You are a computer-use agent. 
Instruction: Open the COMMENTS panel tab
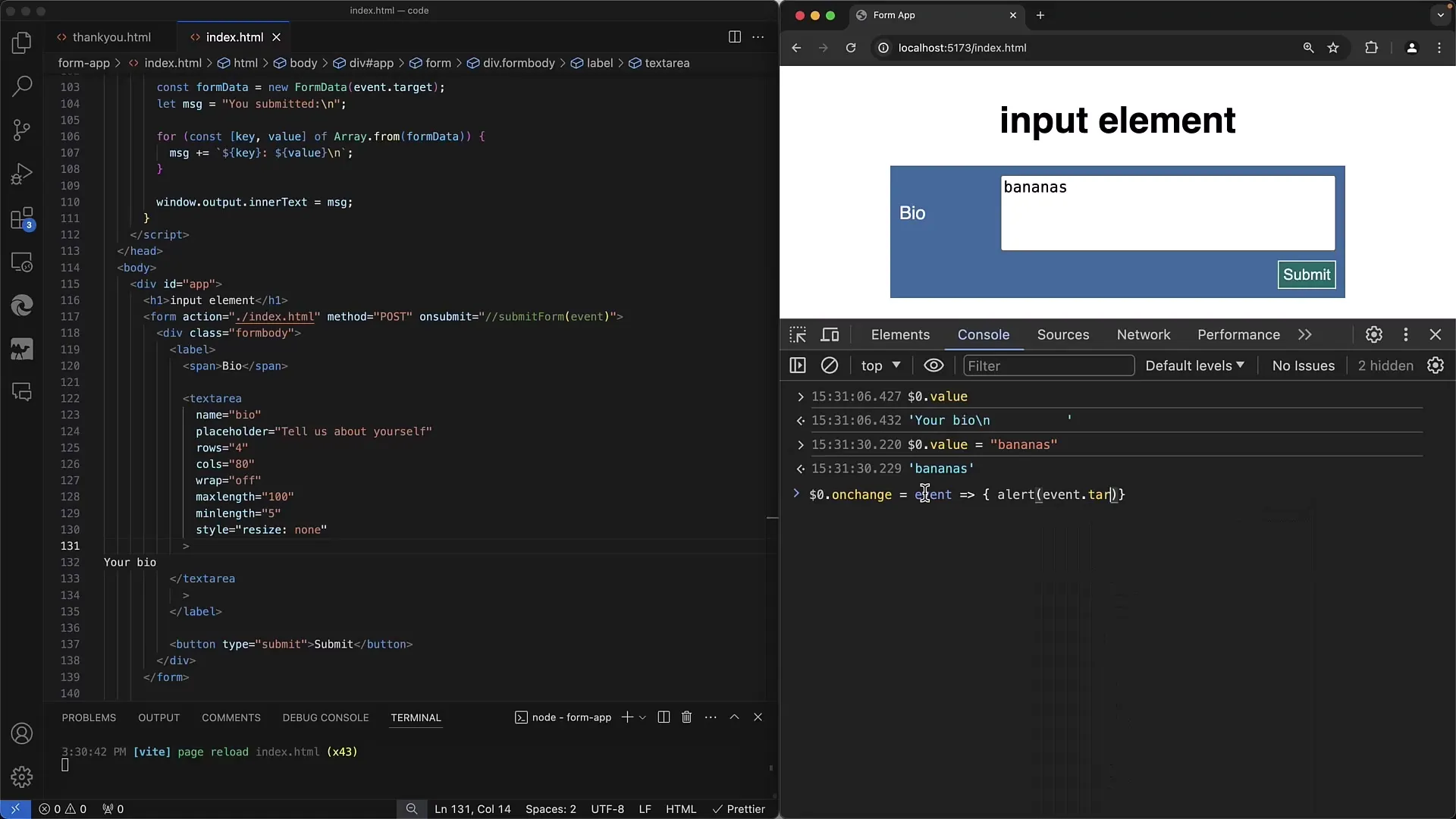pos(231,717)
